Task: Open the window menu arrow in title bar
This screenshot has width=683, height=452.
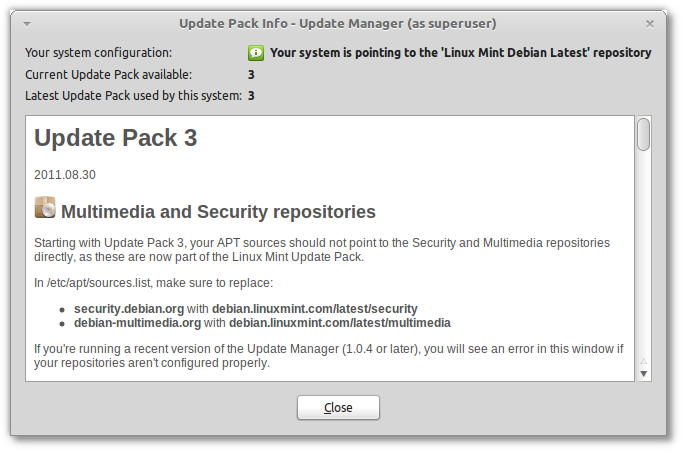Action: pos(27,24)
